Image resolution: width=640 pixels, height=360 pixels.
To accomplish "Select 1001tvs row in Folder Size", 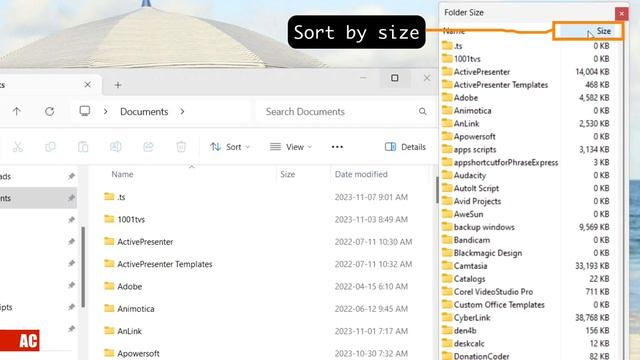I will [527, 59].
